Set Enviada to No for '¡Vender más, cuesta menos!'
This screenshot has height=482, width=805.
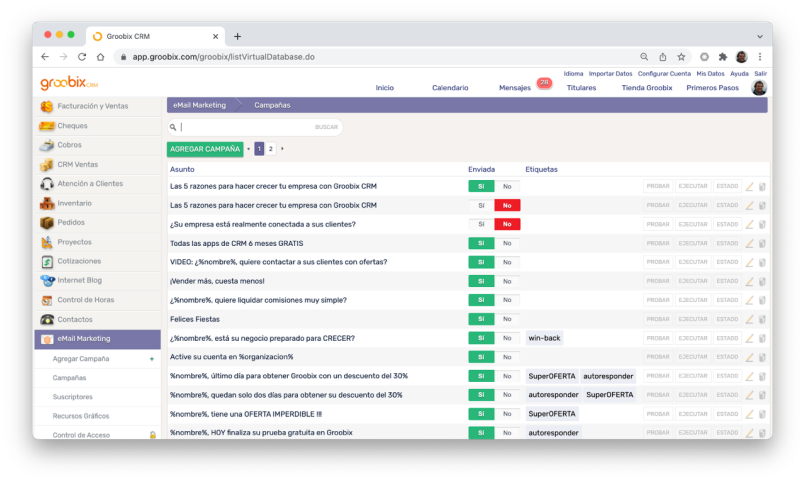[507, 281]
